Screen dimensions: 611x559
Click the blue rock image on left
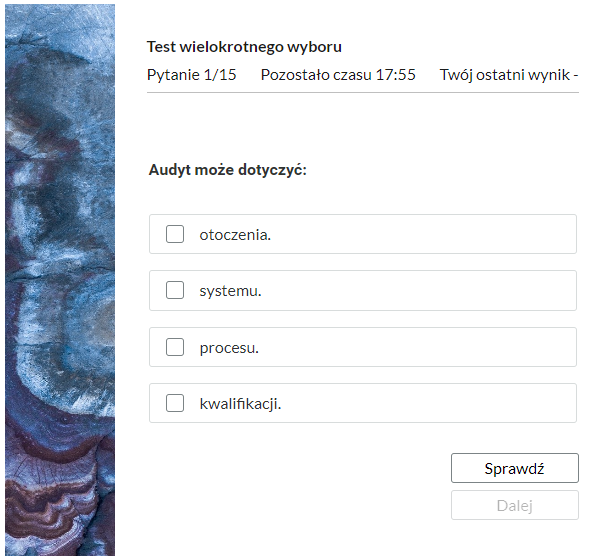[x=60, y=280]
